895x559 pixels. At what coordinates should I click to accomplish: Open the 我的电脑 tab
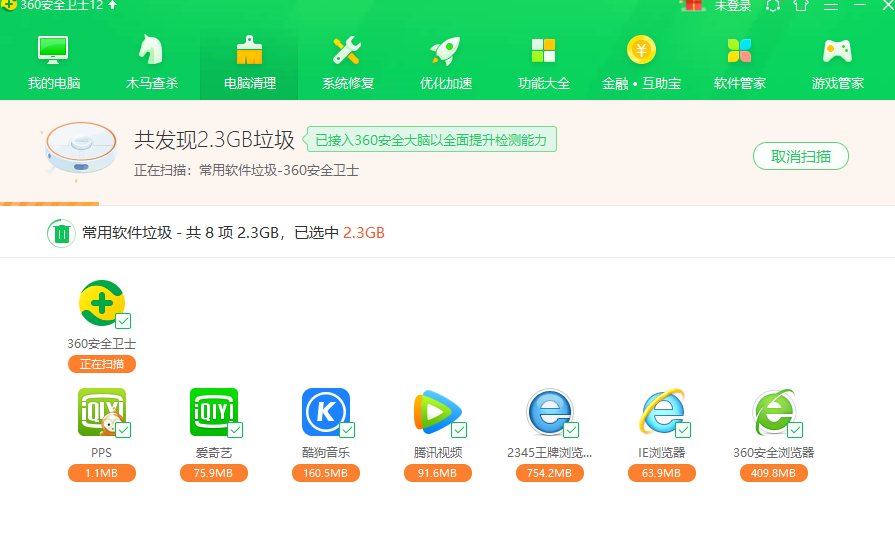pyautogui.click(x=54, y=62)
